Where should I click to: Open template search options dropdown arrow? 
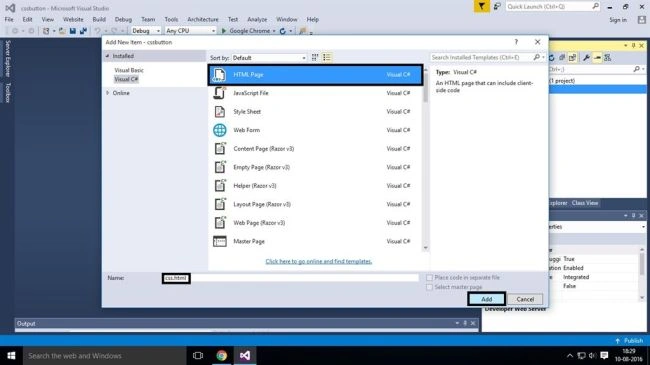[x=543, y=58]
